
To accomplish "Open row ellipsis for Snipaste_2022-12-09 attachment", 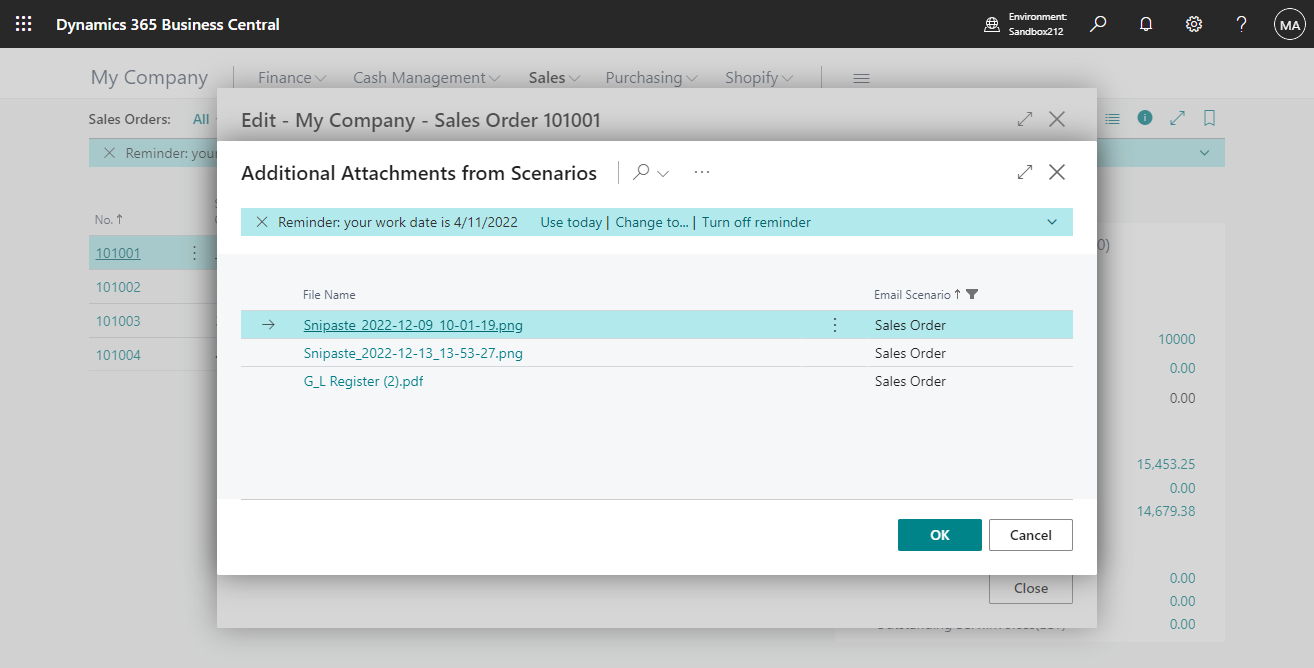I will pos(835,324).
